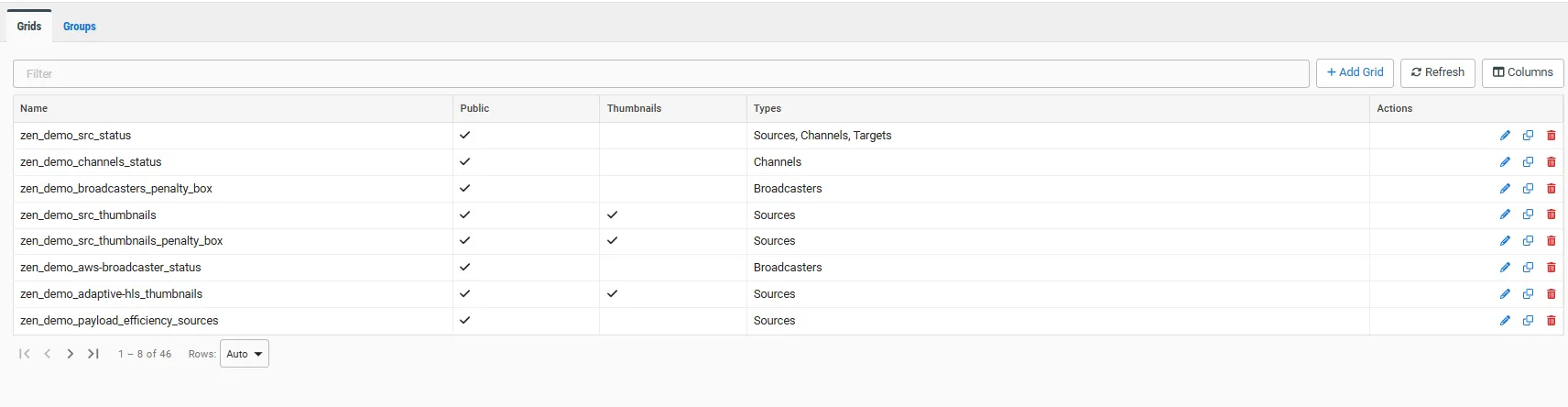This screenshot has width=1568, height=407.
Task: Click the Add Grid button
Action: [x=1355, y=72]
